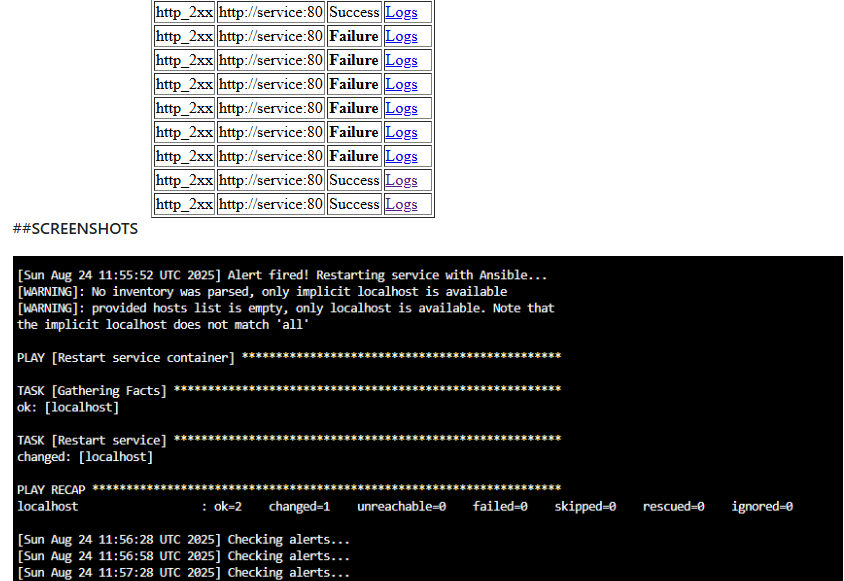Open Logs for the fourth Failure row
The height and width of the screenshot is (581, 844).
coord(401,108)
